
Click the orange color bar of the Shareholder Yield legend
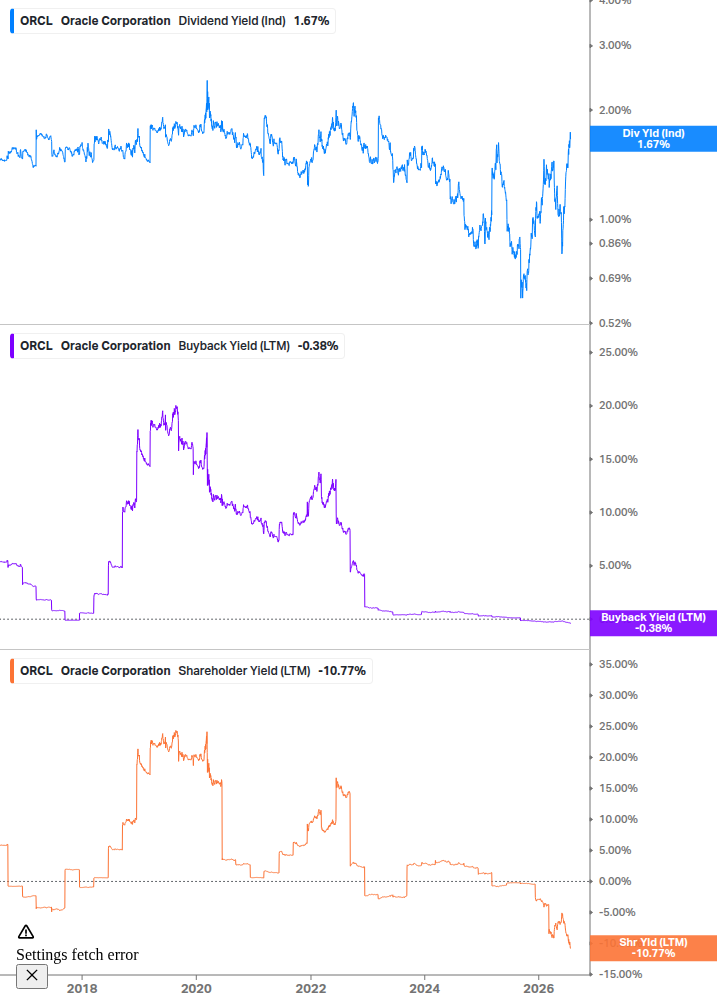(12, 671)
